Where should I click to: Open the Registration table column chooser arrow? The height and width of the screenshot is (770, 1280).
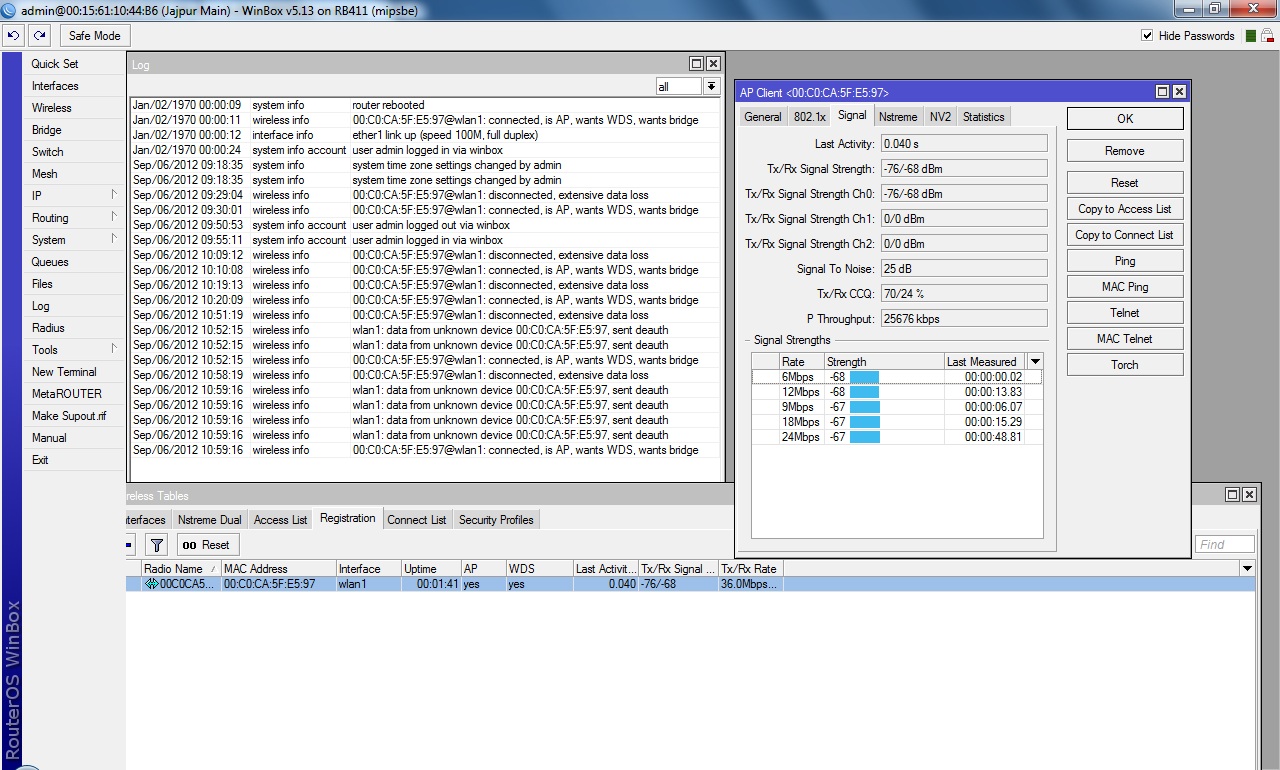pyautogui.click(x=1247, y=568)
